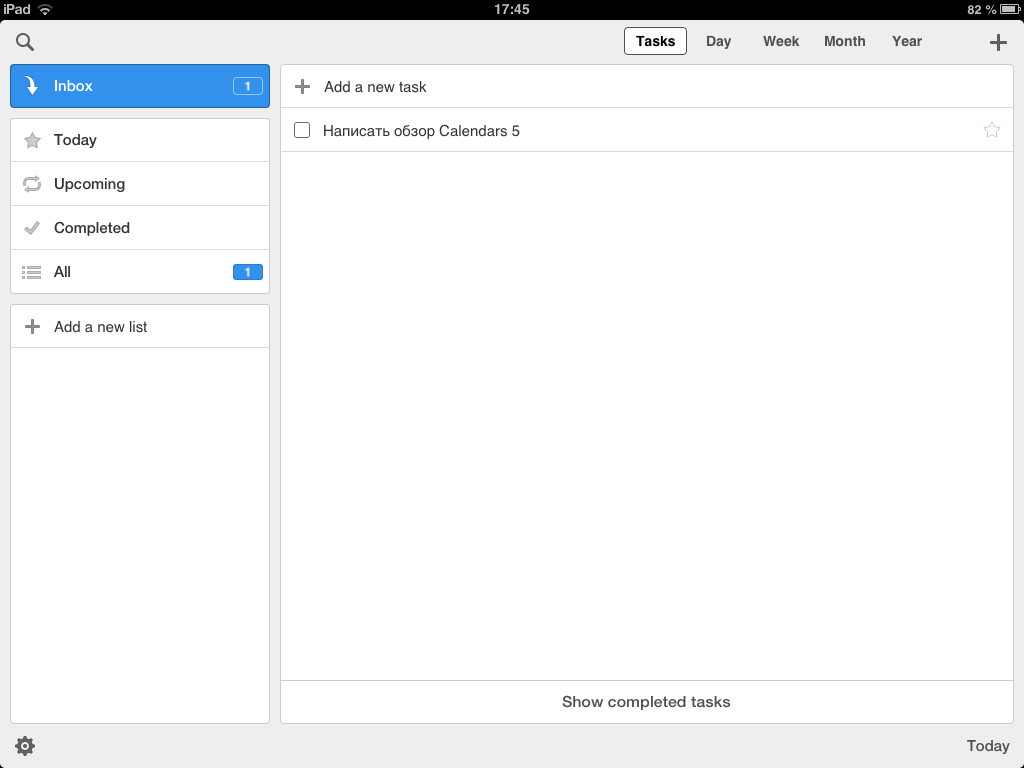Click the plus icon beside Add a new task
Screen dimensions: 1024x768
click(x=302, y=86)
